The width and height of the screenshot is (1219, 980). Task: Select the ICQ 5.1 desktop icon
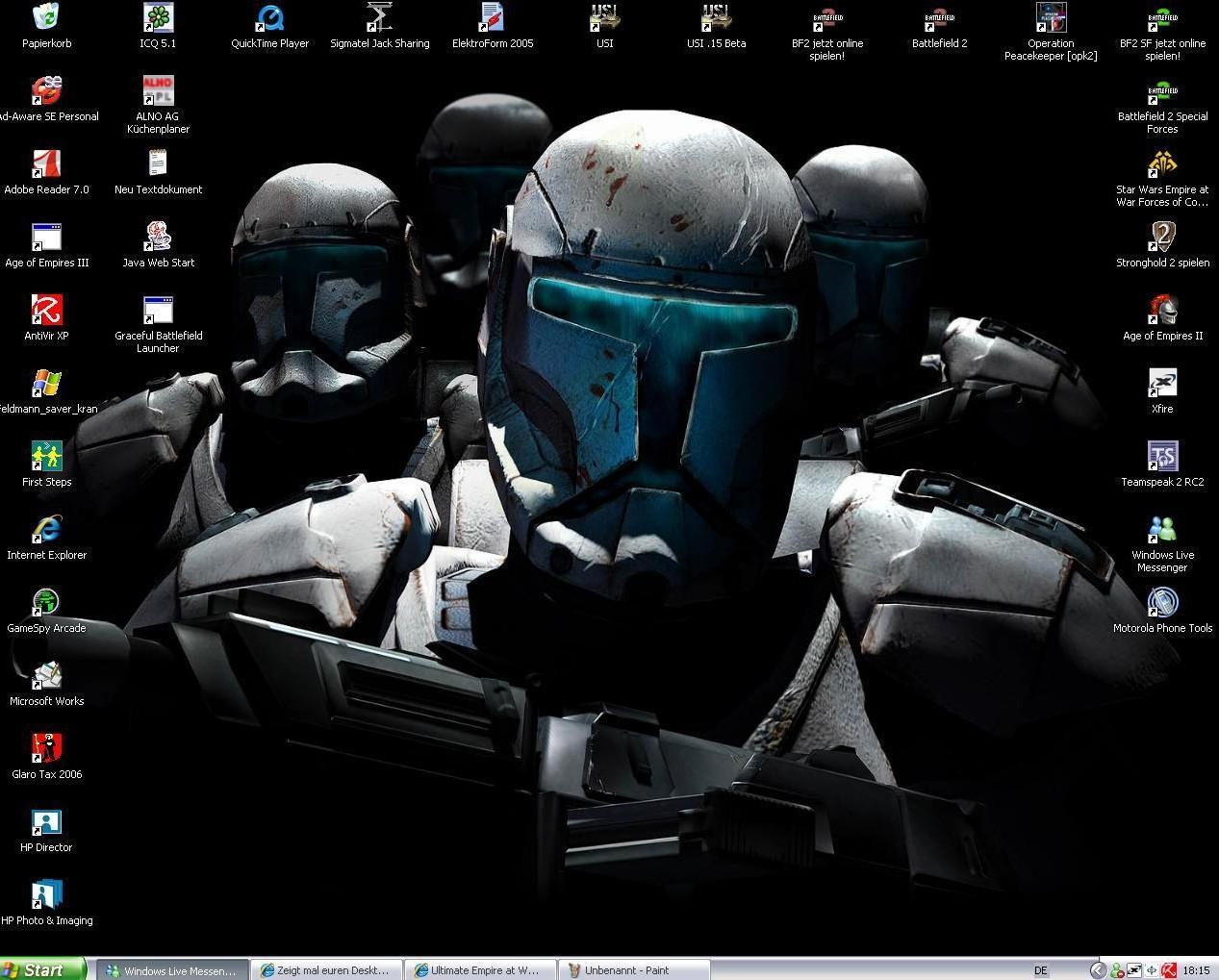click(158, 17)
